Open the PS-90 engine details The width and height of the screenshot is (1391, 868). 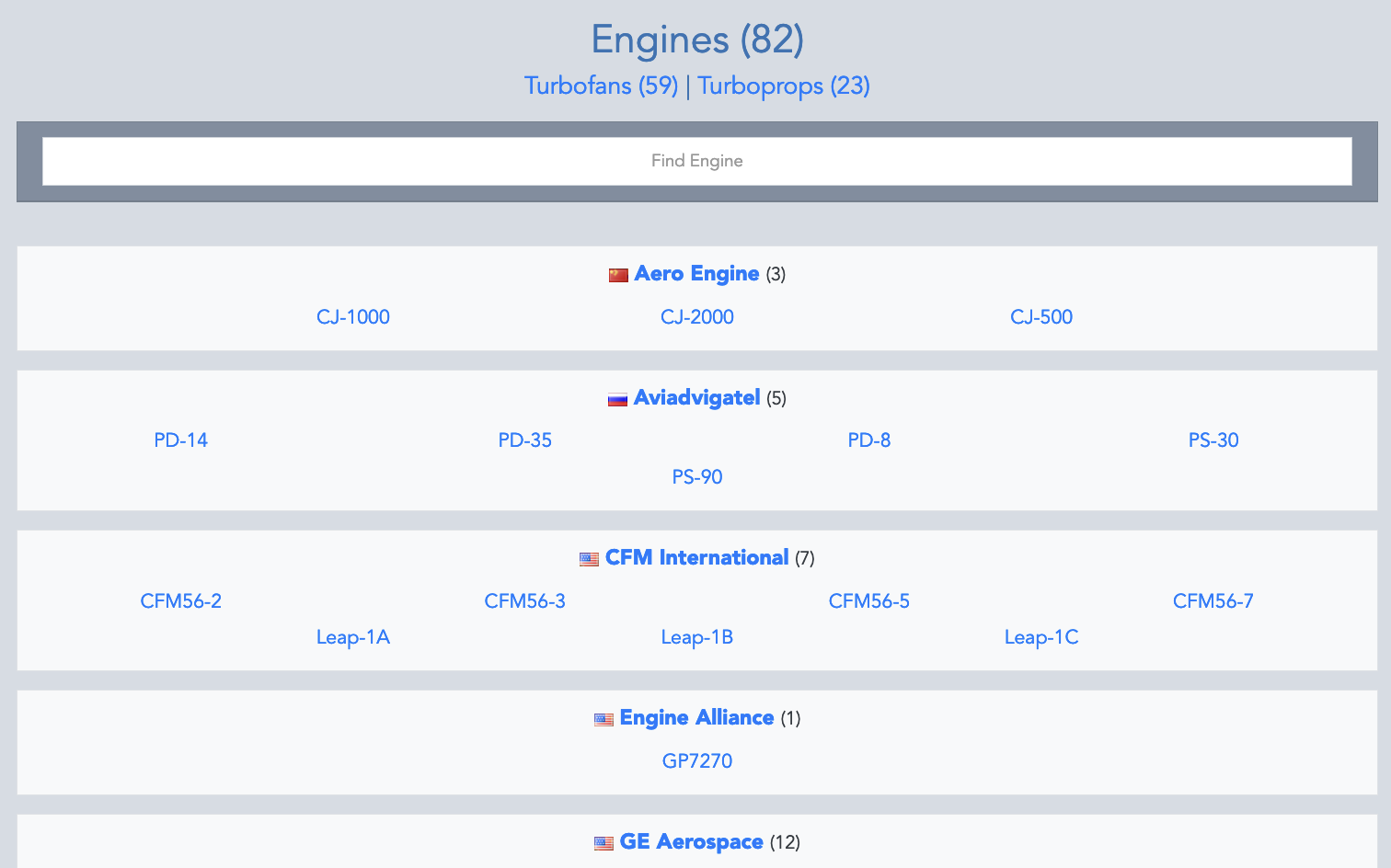[697, 476]
